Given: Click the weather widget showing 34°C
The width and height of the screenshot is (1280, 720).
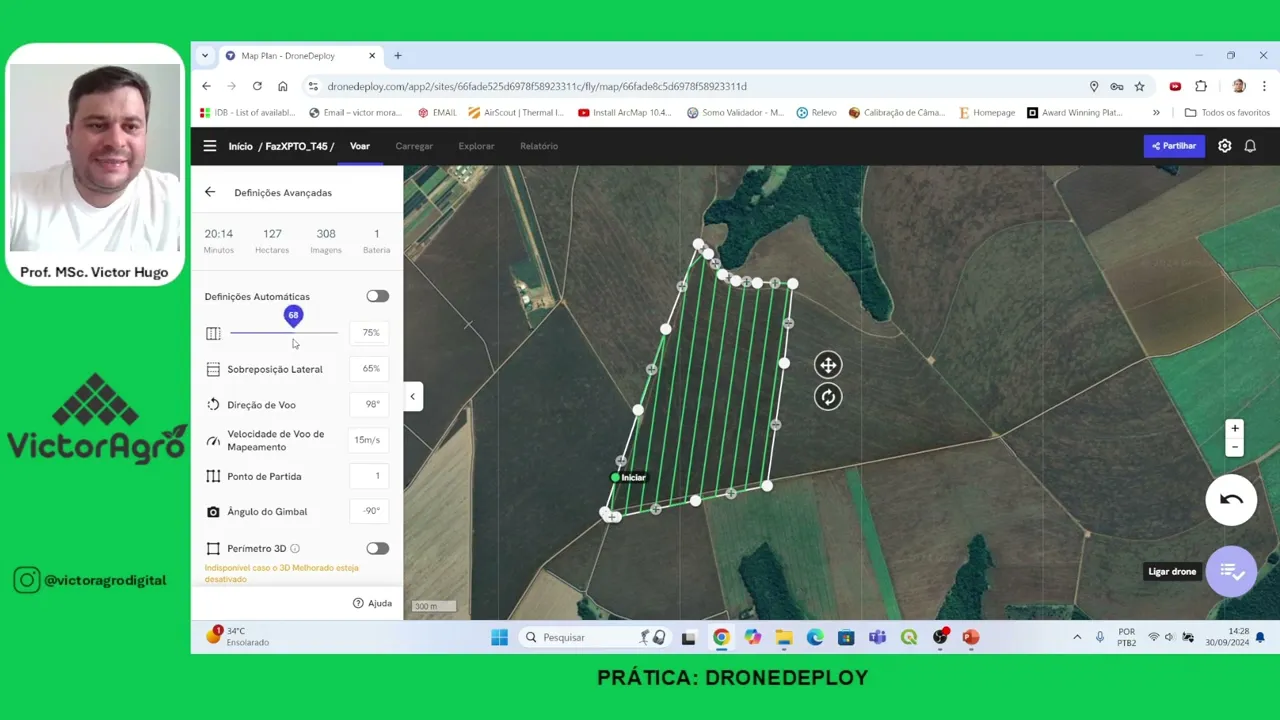Looking at the screenshot, I should 238,637.
